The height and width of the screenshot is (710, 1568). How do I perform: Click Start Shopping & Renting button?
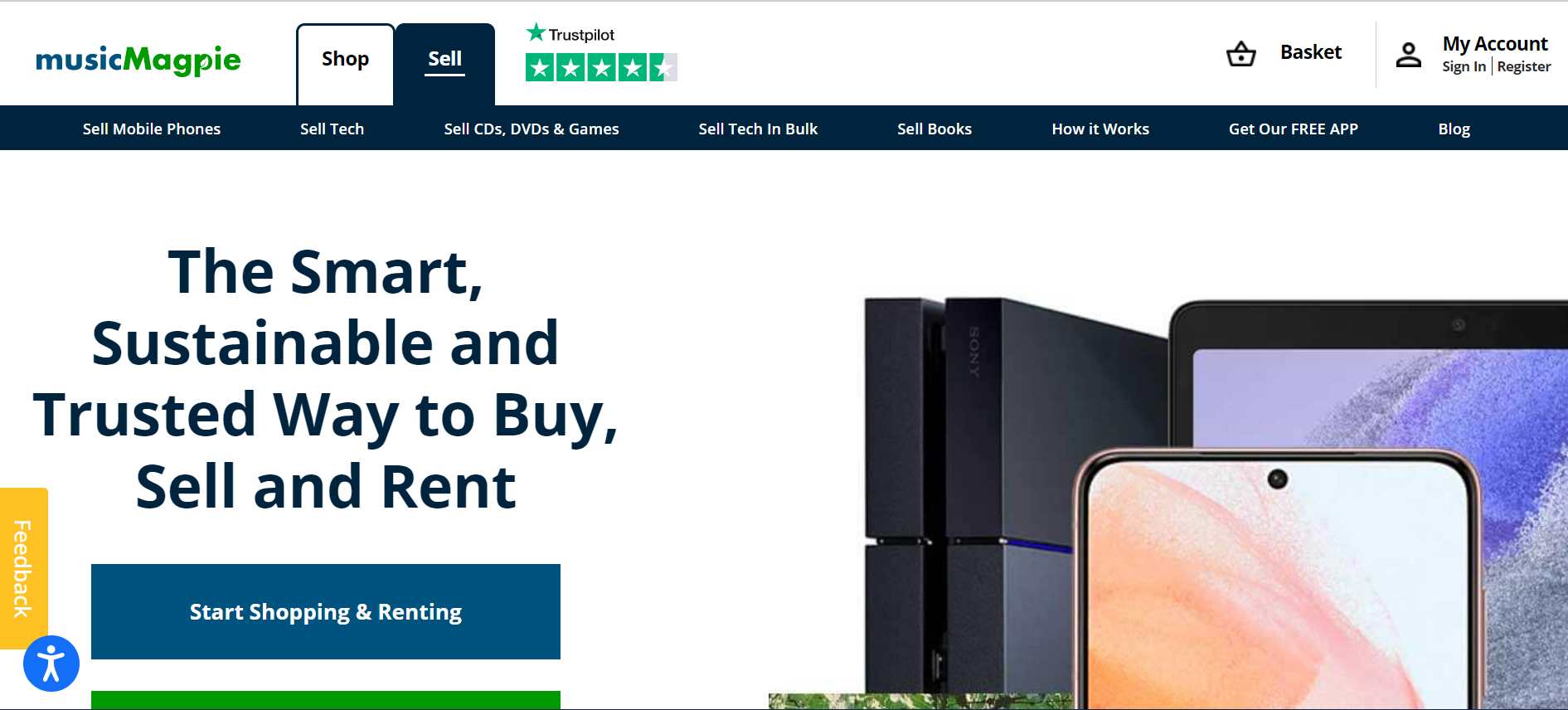tap(326, 612)
